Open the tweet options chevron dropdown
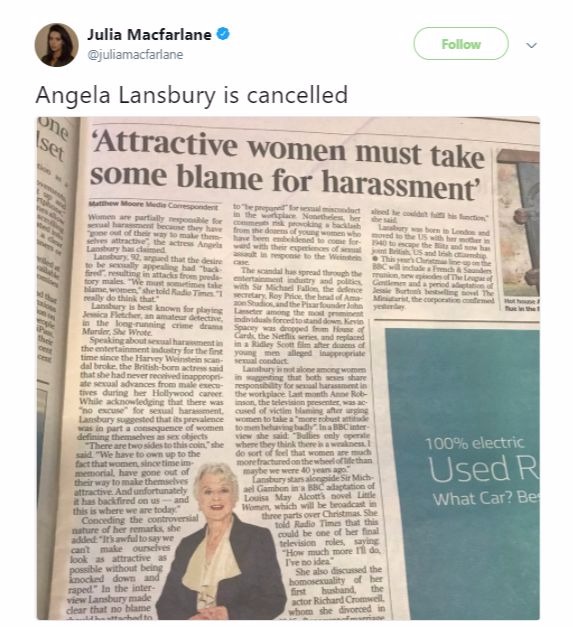The width and height of the screenshot is (573, 627). pyautogui.click(x=531, y=45)
